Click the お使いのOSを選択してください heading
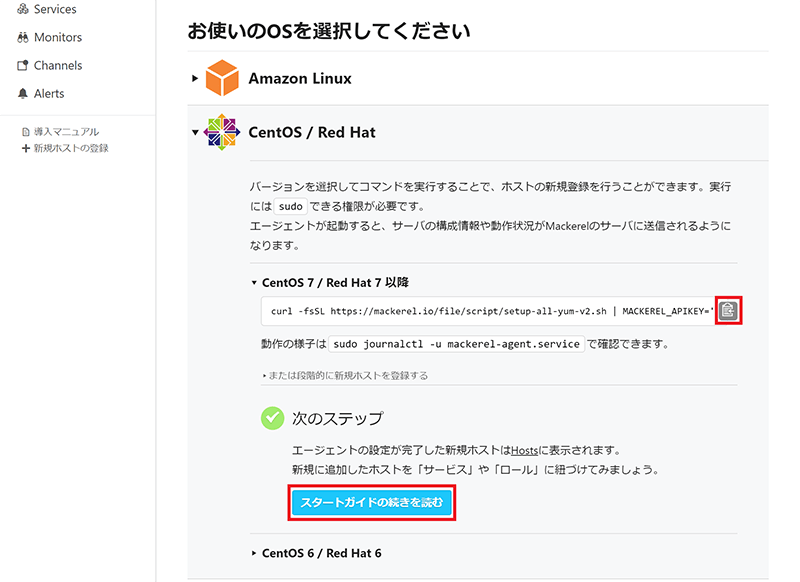Screen dimensions: 800x582 point(329,31)
